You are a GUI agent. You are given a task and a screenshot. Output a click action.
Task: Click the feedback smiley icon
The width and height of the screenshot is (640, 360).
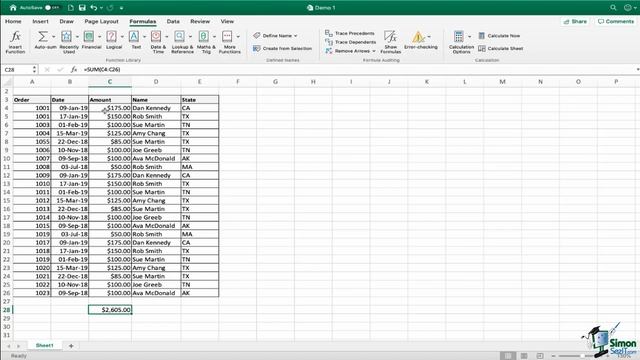[x=628, y=8]
